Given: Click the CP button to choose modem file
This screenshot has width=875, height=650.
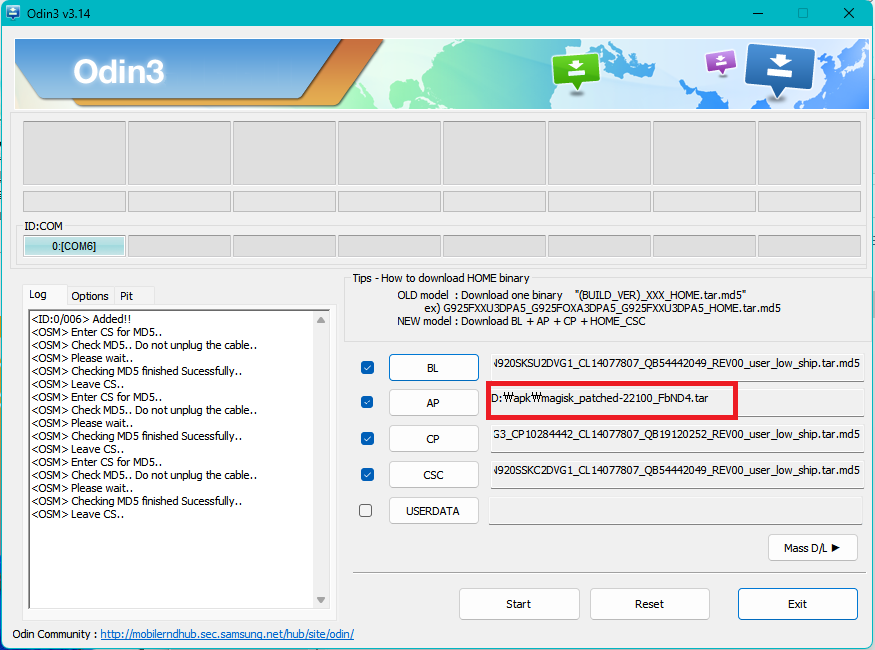Looking at the screenshot, I should click(x=434, y=439).
